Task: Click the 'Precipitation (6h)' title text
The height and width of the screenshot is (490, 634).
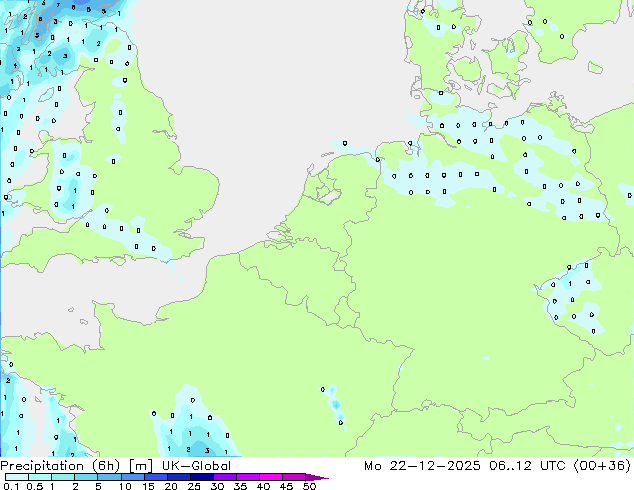Action: click(60, 466)
